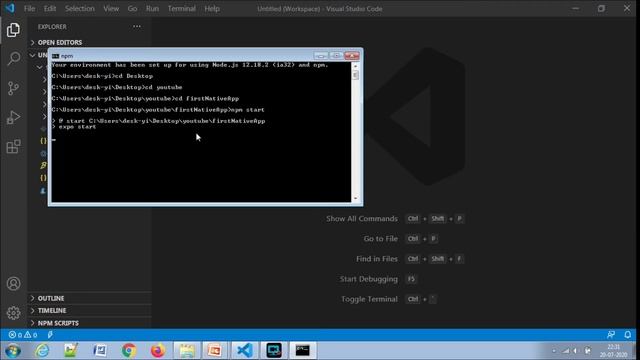Open the File menu
Screen dimensions: 640x360
(x=29, y=9)
